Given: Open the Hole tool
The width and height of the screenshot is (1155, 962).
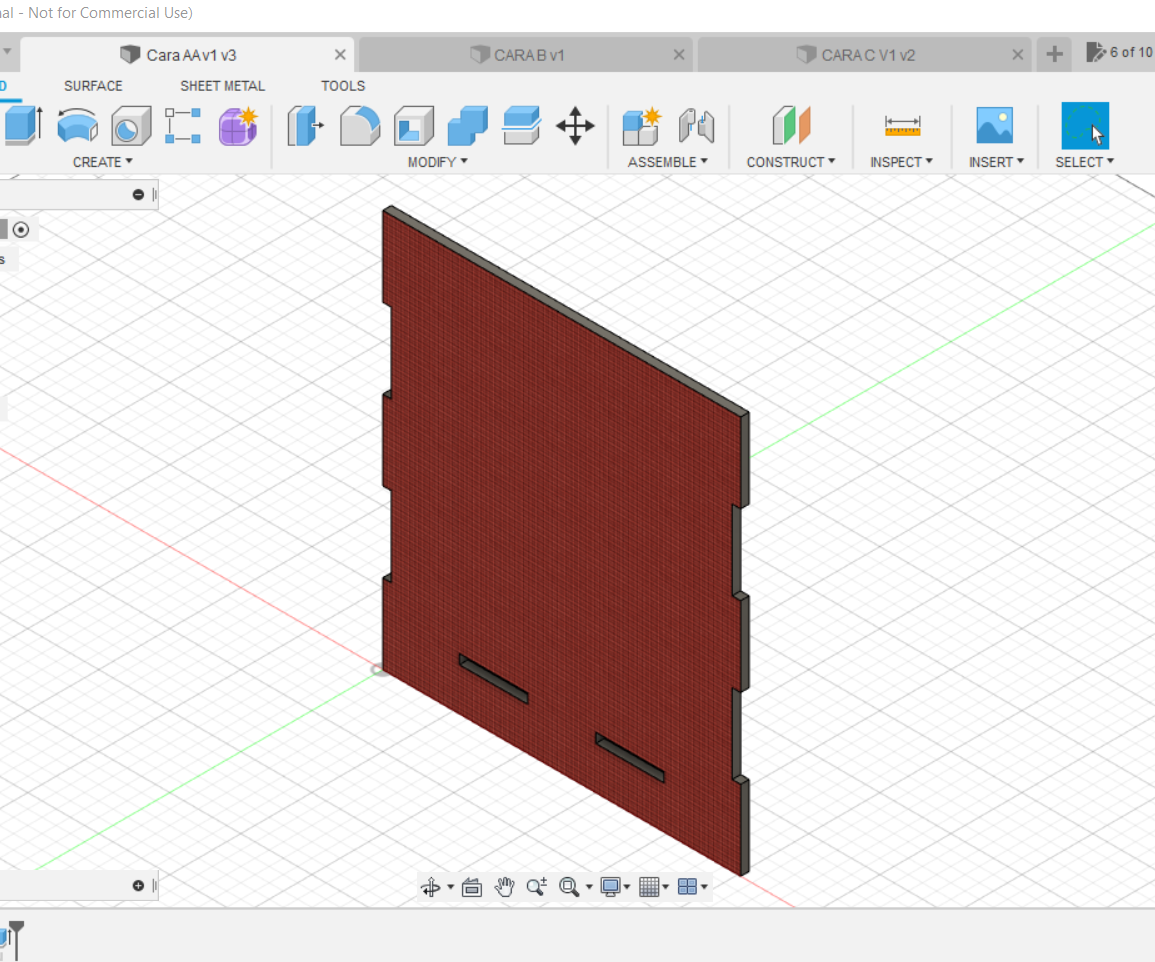Looking at the screenshot, I should point(131,126).
